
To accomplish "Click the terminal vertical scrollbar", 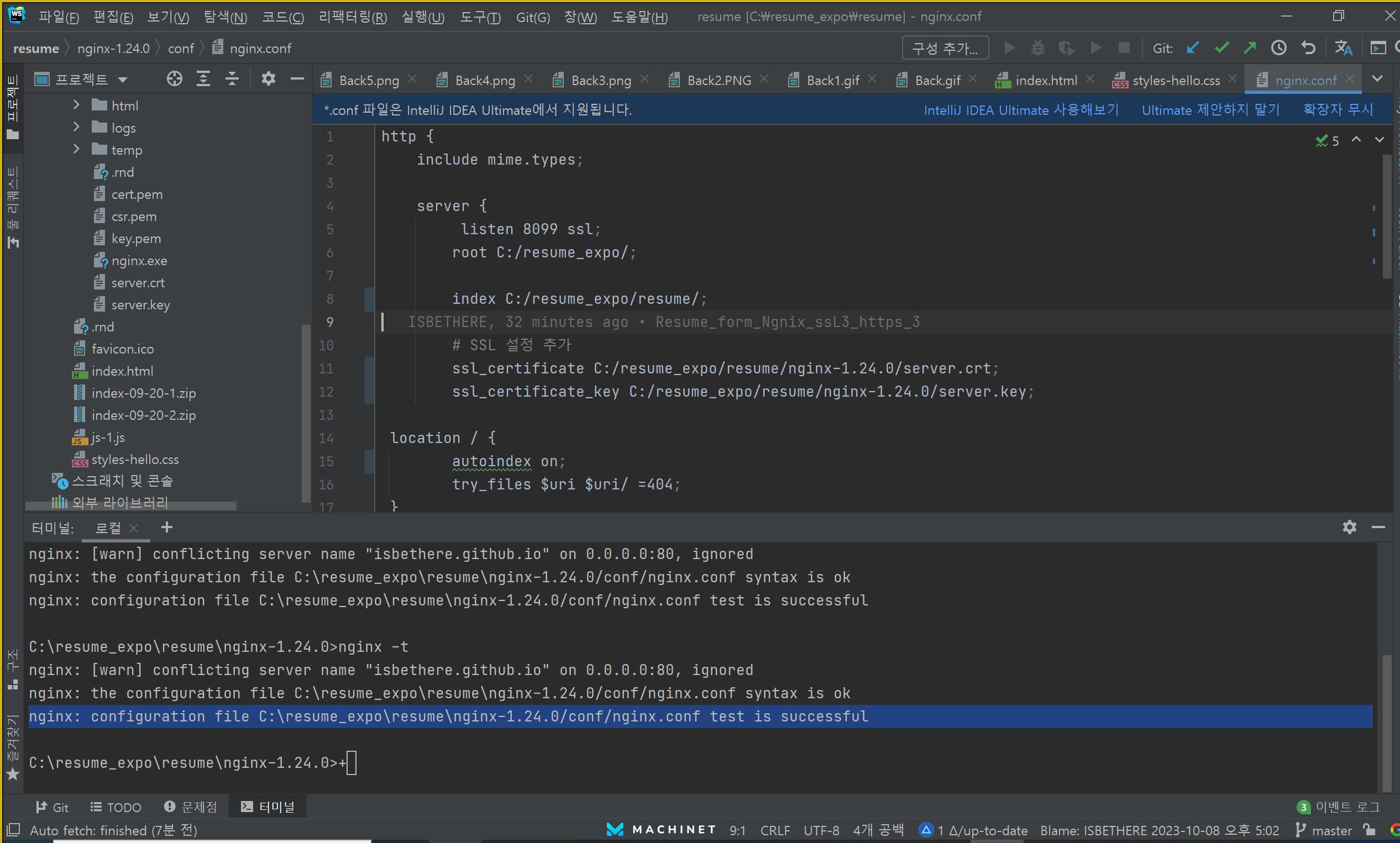I will point(1386,723).
